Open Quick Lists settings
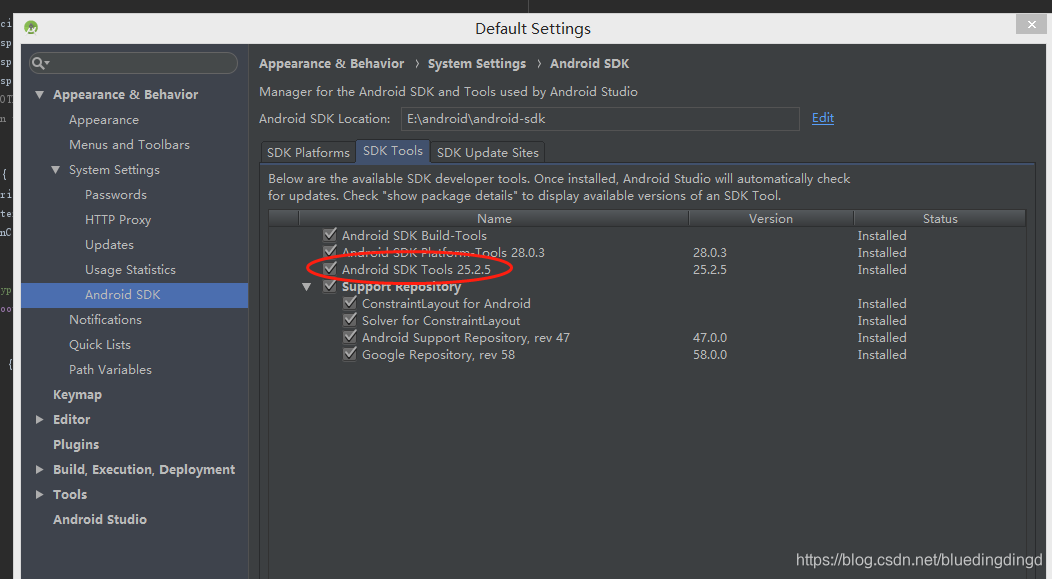Image resolution: width=1052 pixels, height=579 pixels. pyautogui.click(x=100, y=345)
